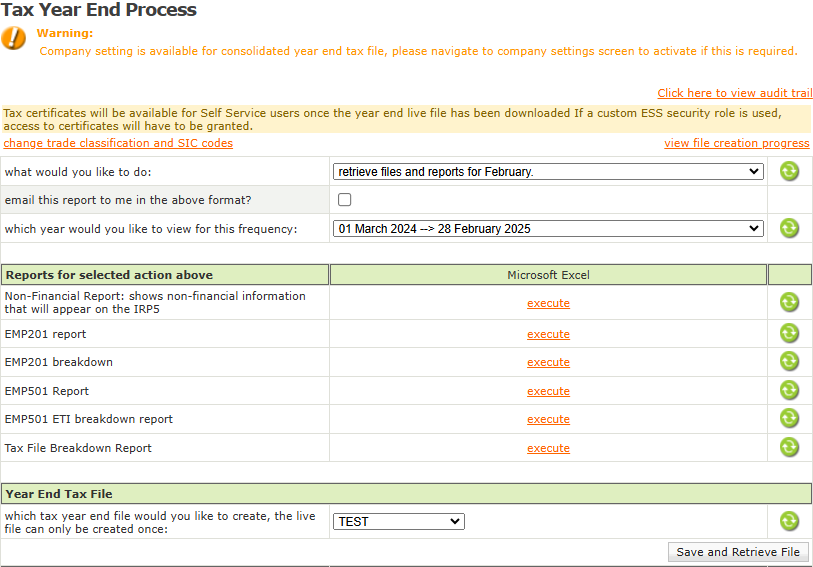The height and width of the screenshot is (567, 813).
Task: Click change trade classification and SIC codes
Action: 118,143
